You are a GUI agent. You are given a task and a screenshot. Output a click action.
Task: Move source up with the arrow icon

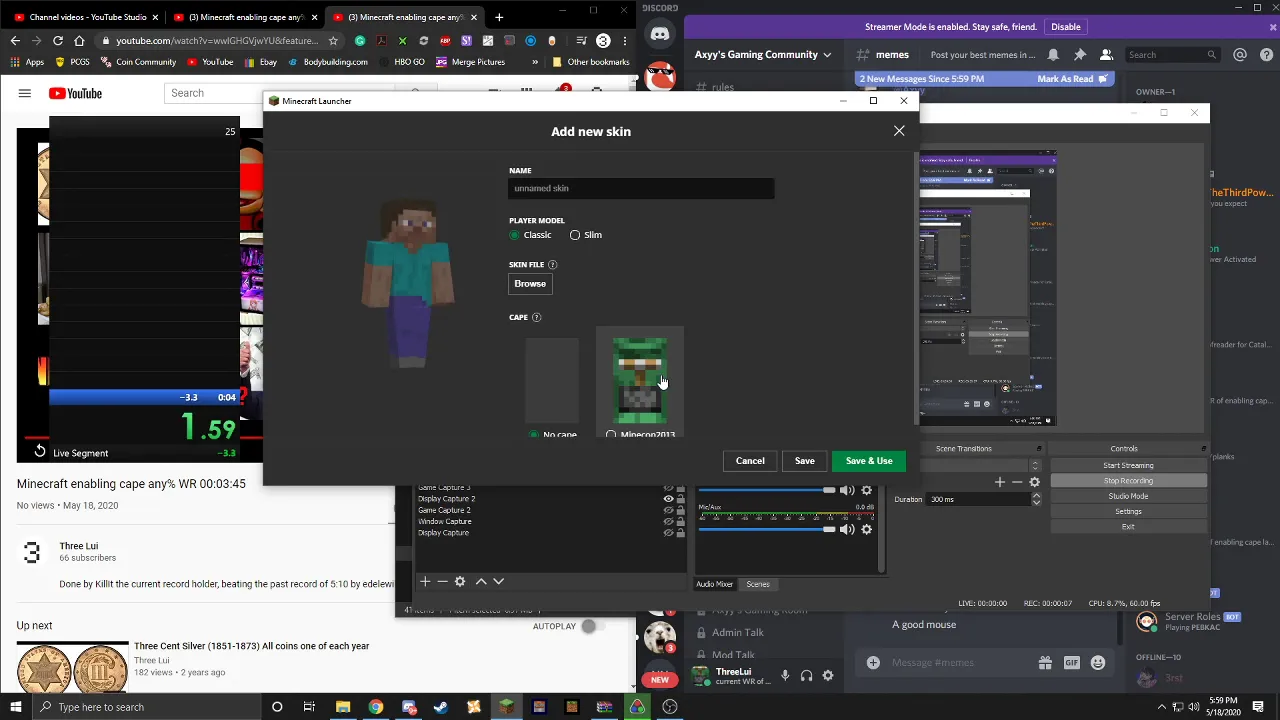(481, 581)
